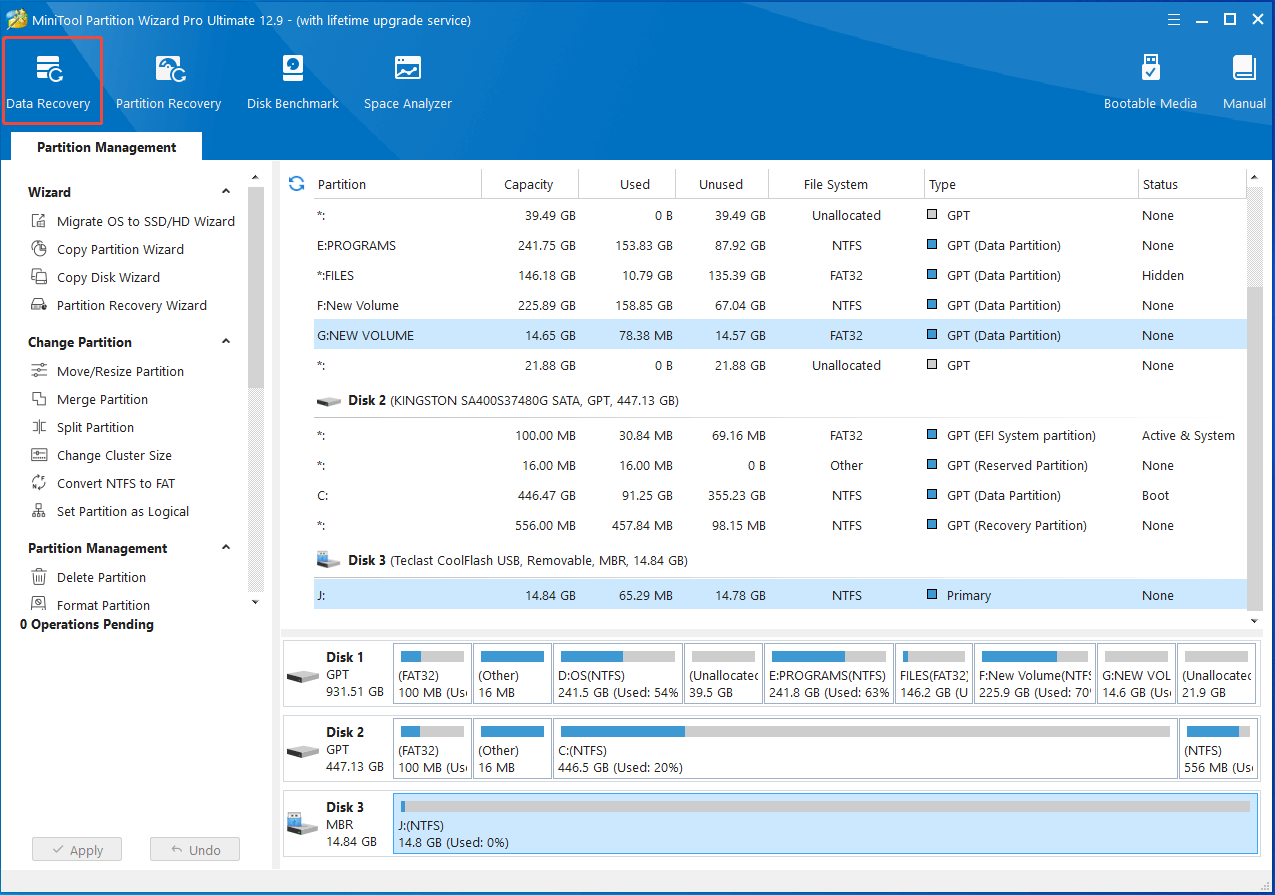Switch to the Partition Management tab

(106, 147)
